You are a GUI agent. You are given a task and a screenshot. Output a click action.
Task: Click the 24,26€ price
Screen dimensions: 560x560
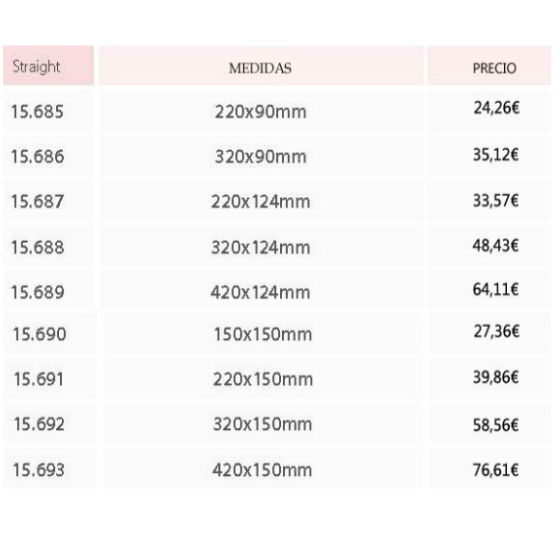pyautogui.click(x=496, y=108)
